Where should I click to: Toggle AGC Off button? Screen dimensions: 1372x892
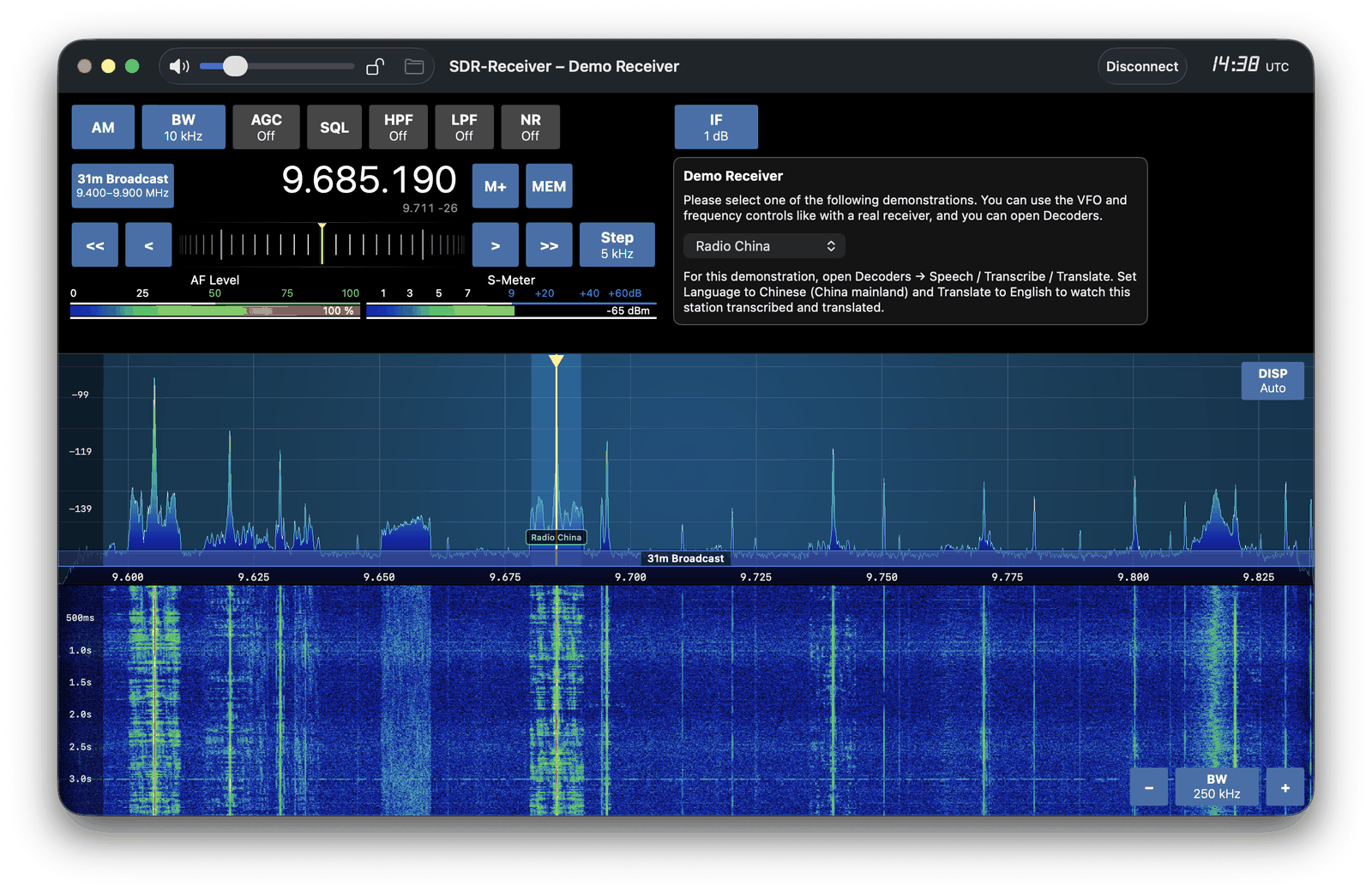266,127
